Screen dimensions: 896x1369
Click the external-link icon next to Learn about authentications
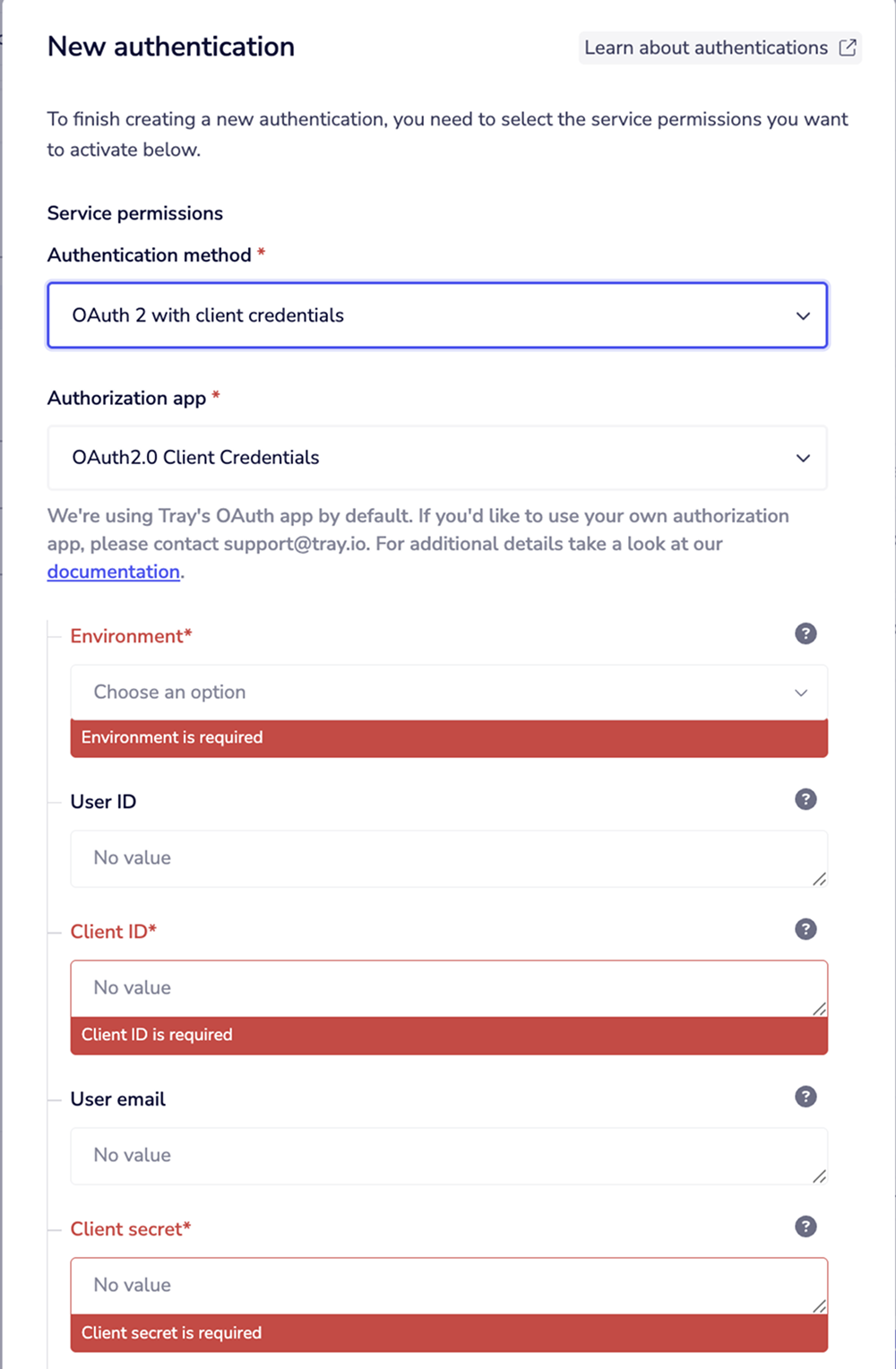(846, 47)
